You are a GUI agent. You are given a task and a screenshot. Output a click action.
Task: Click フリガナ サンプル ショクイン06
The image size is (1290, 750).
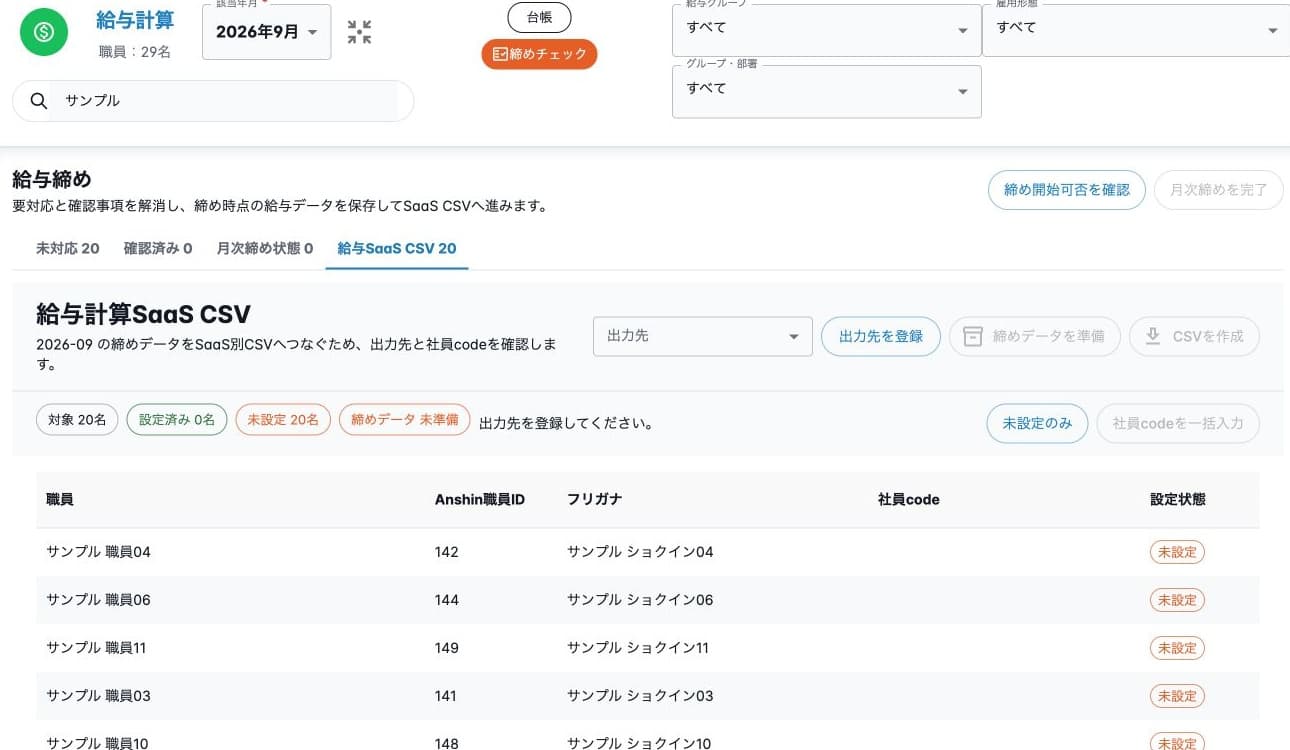(640, 600)
